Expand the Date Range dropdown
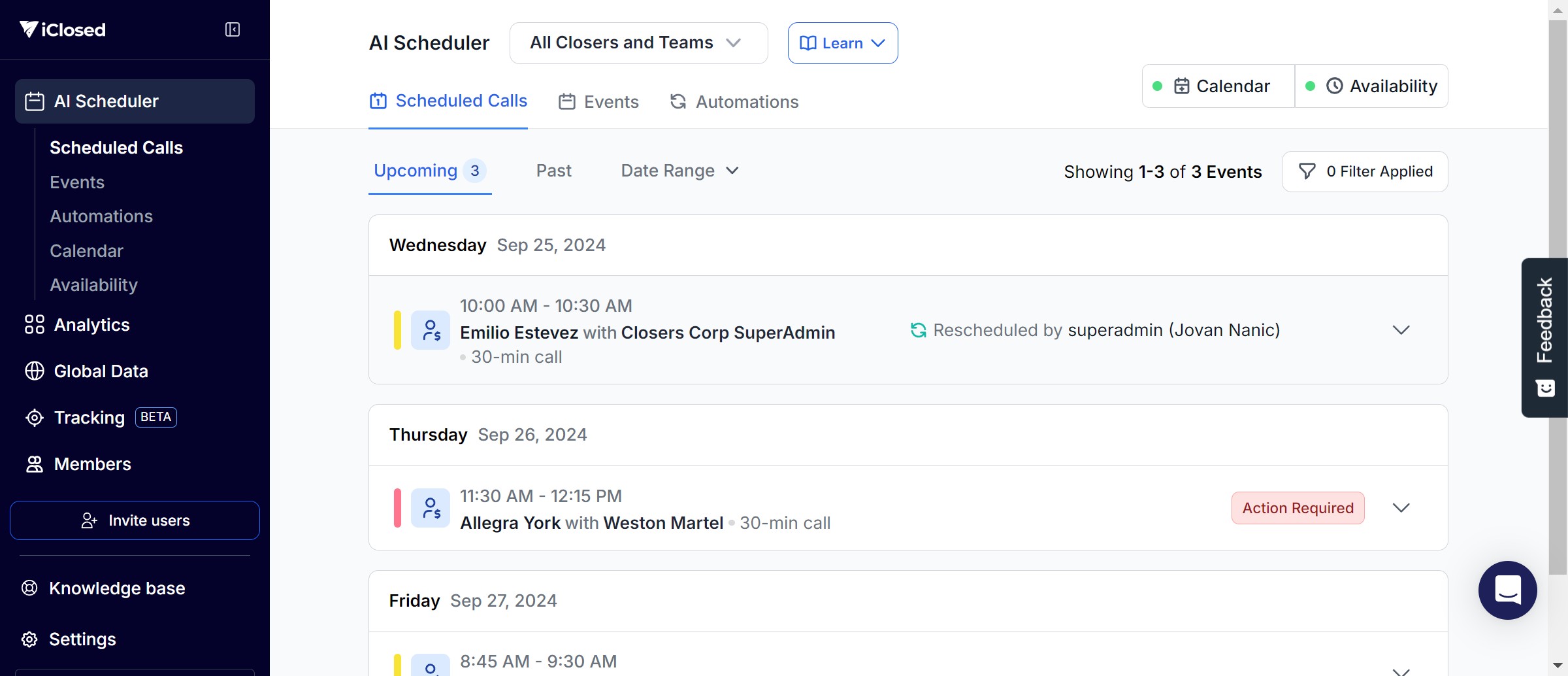The image size is (1568, 676). (679, 171)
